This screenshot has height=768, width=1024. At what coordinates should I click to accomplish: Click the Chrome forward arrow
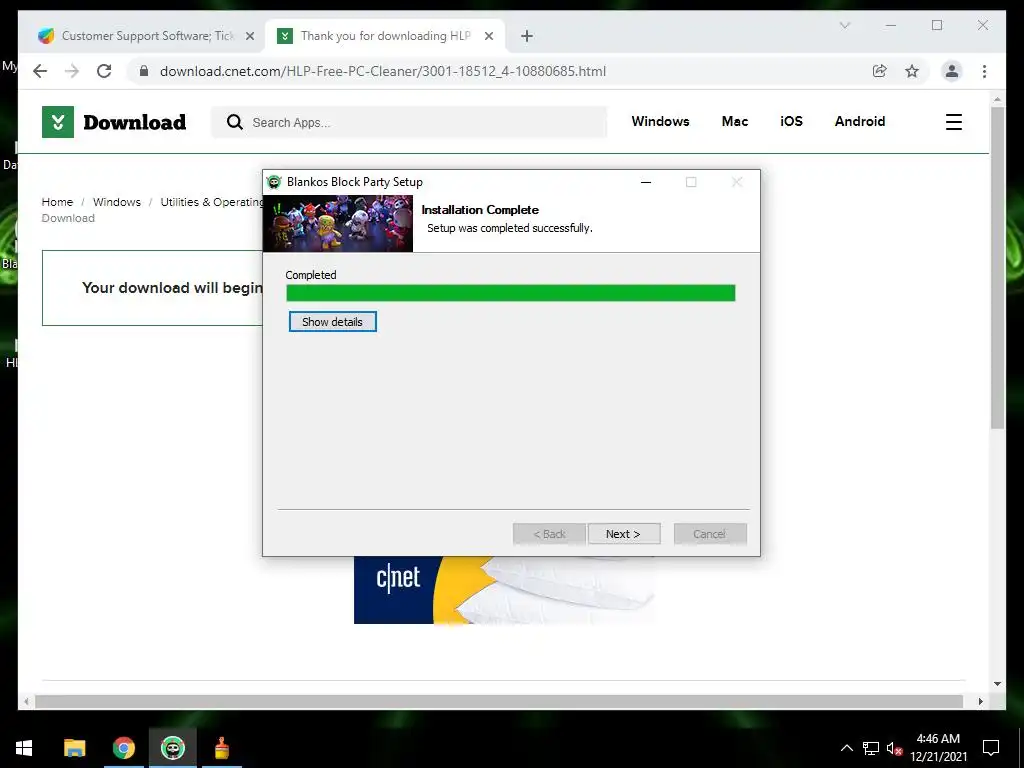(72, 71)
